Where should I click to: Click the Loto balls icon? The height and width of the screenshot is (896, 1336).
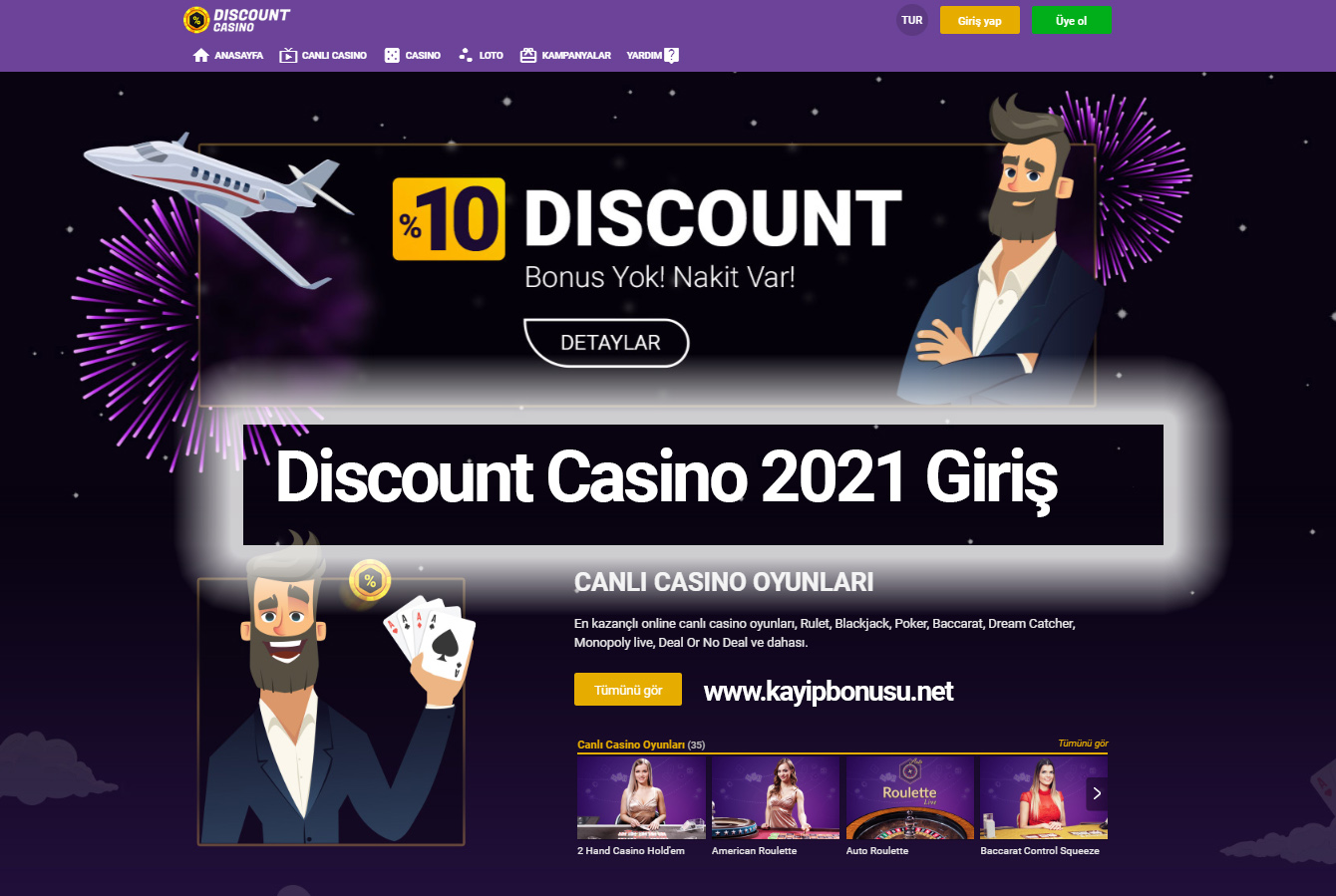[x=466, y=56]
